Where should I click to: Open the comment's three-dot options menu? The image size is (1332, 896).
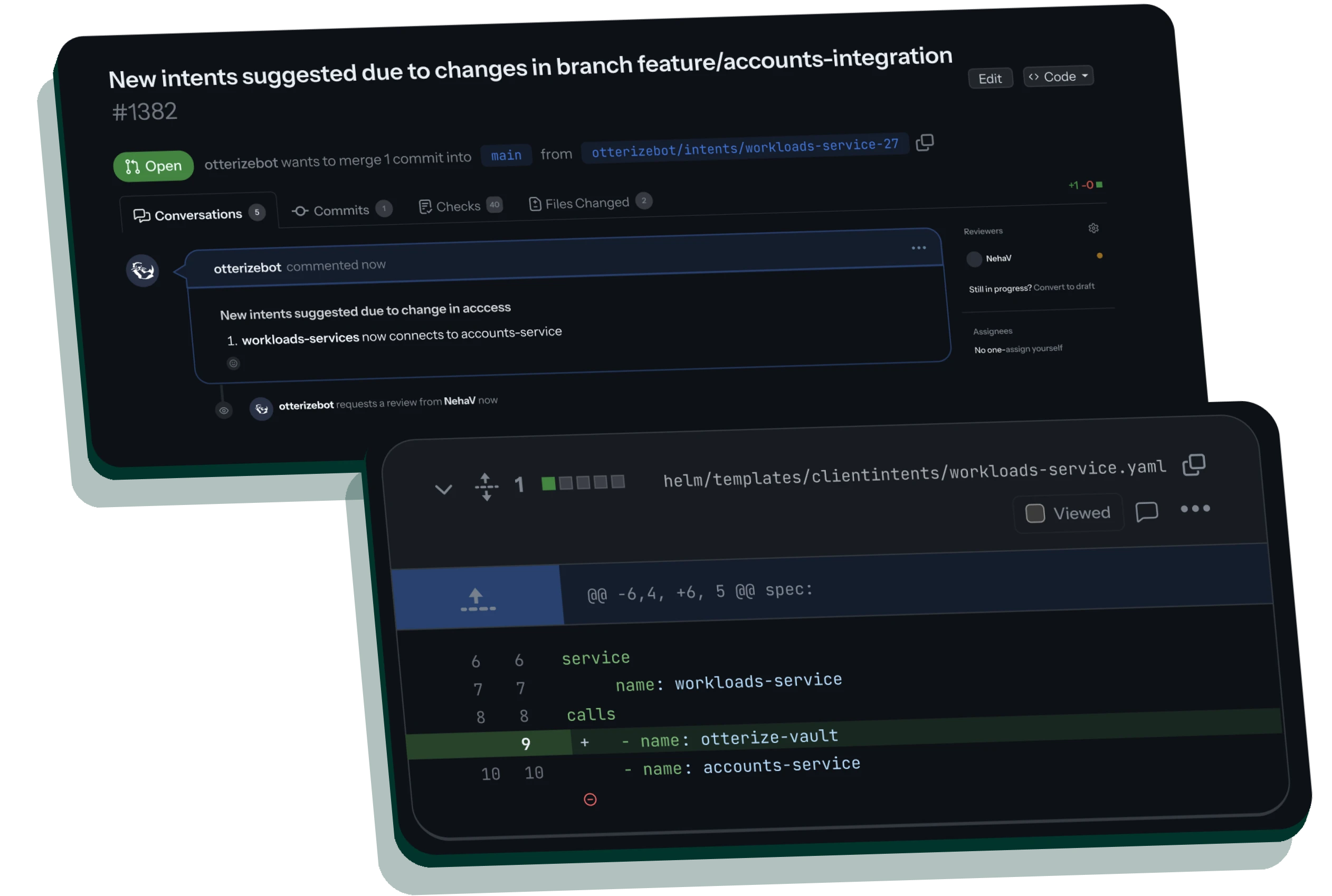click(918, 248)
